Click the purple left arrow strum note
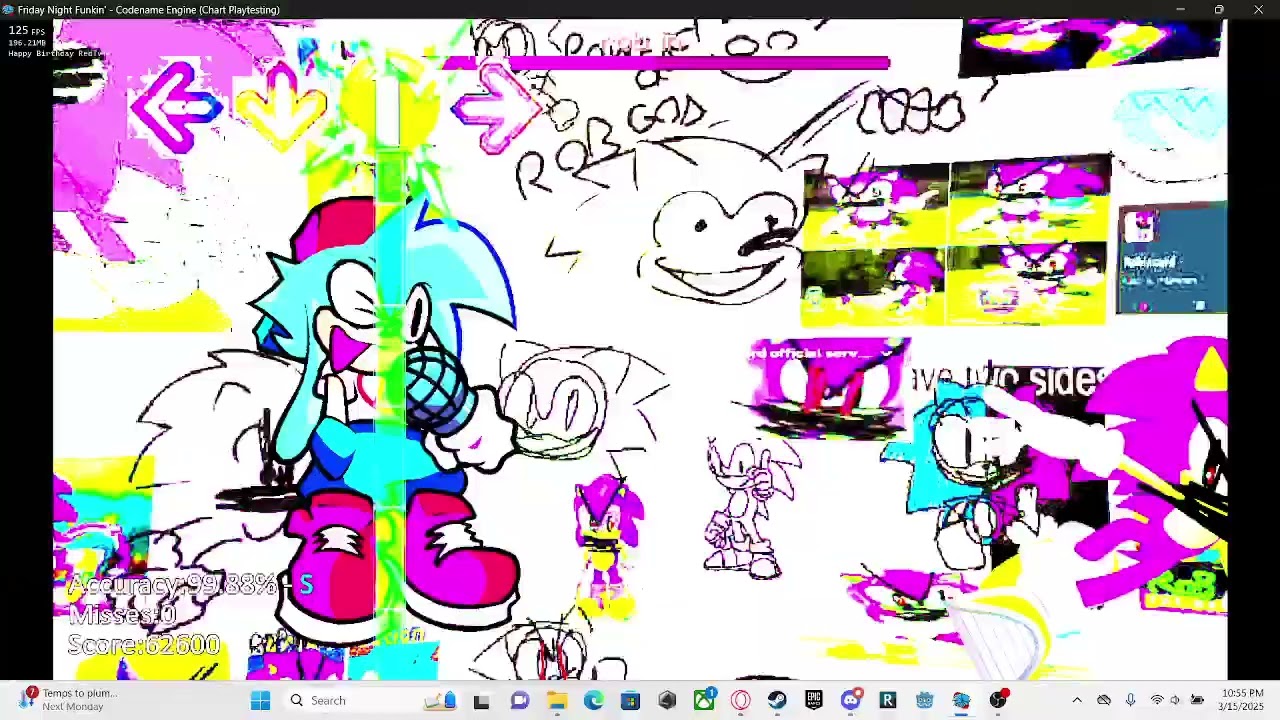This screenshot has width=1280, height=720. tap(176, 106)
